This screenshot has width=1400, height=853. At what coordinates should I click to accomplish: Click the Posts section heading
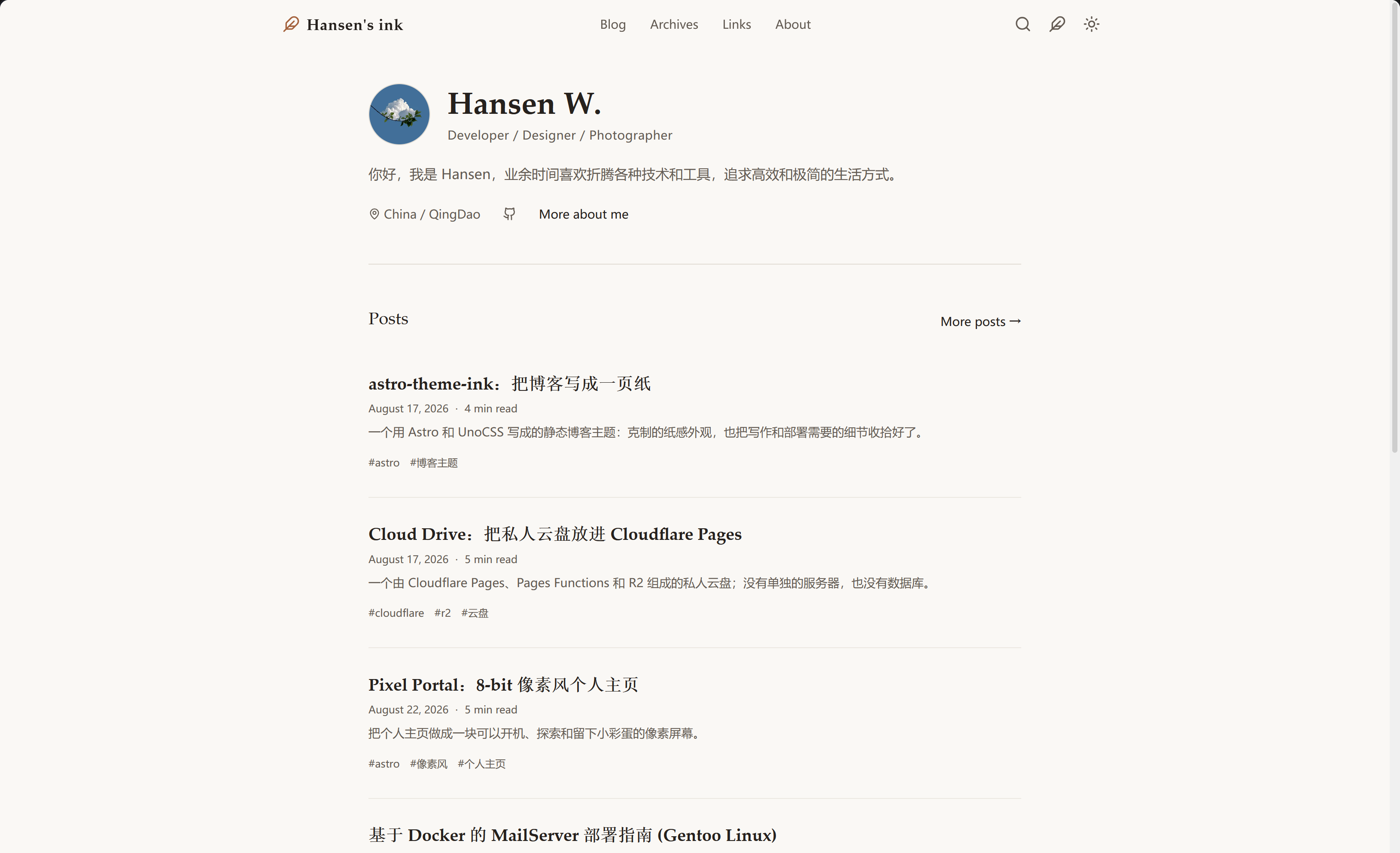point(388,319)
